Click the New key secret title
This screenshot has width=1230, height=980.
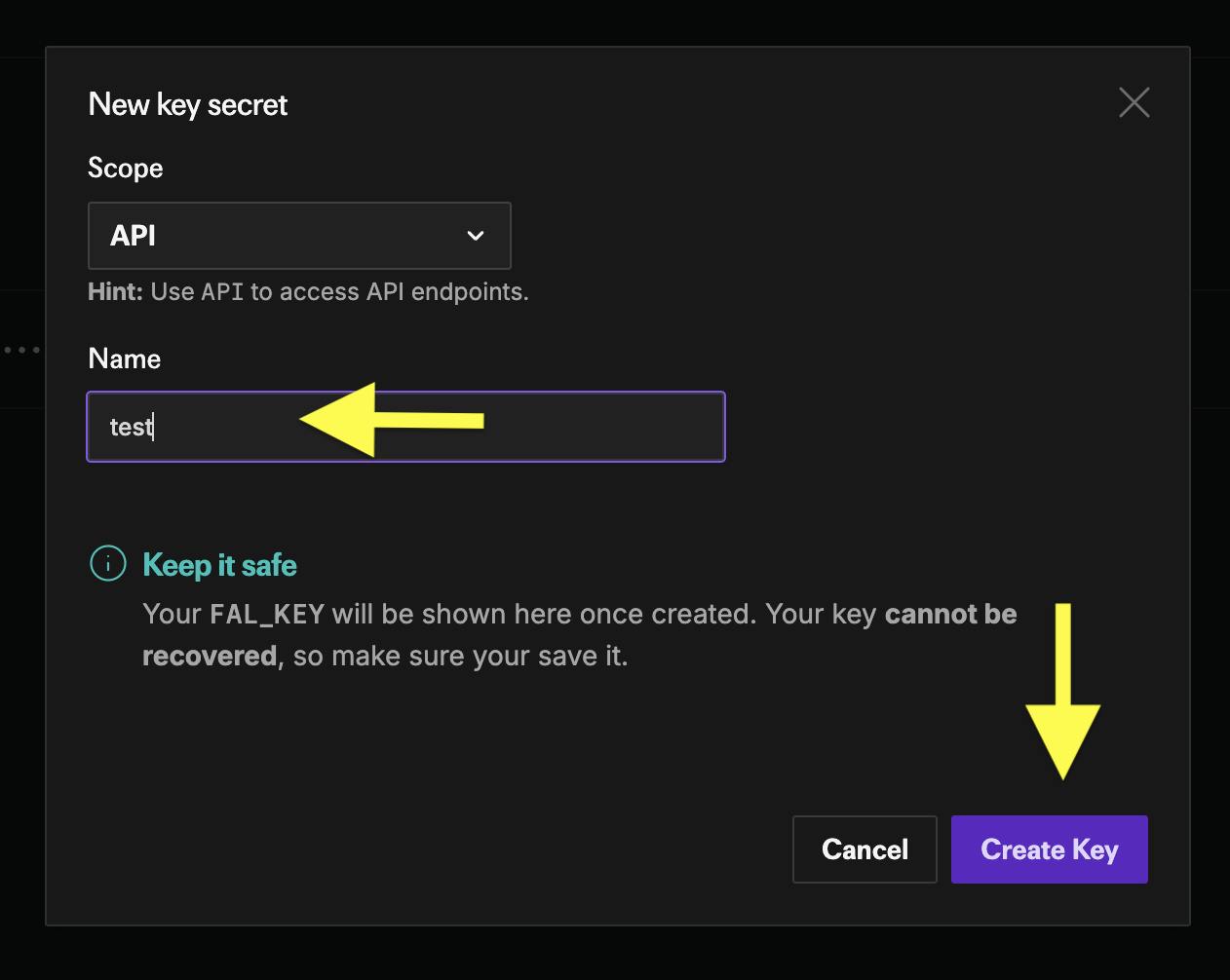[x=188, y=104]
